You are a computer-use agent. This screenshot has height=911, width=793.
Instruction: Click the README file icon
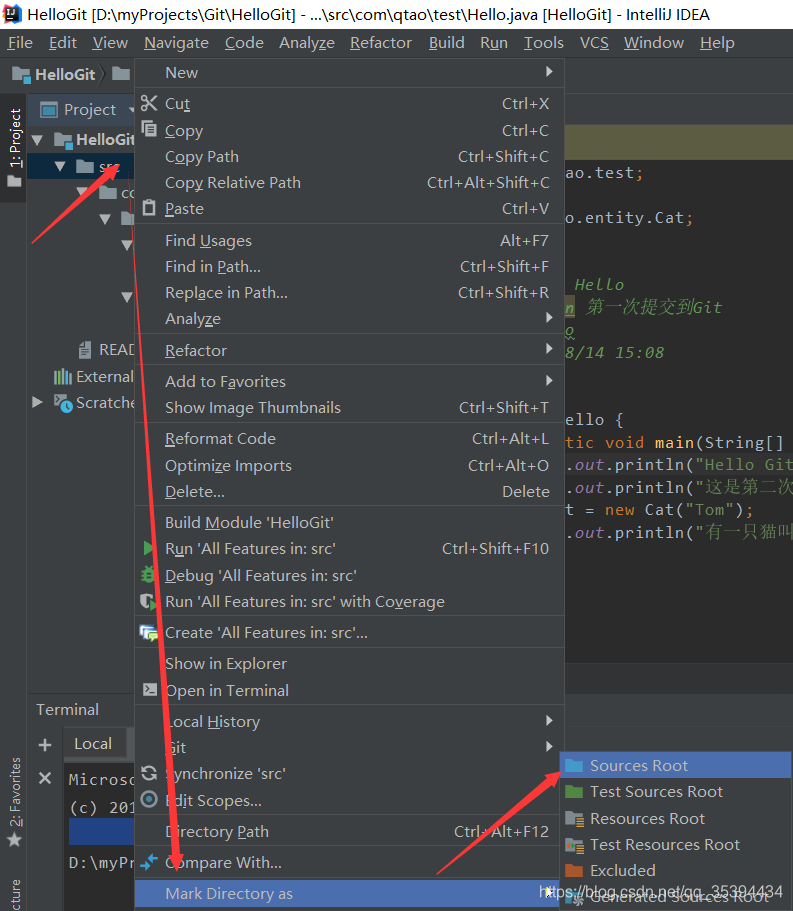[85, 349]
